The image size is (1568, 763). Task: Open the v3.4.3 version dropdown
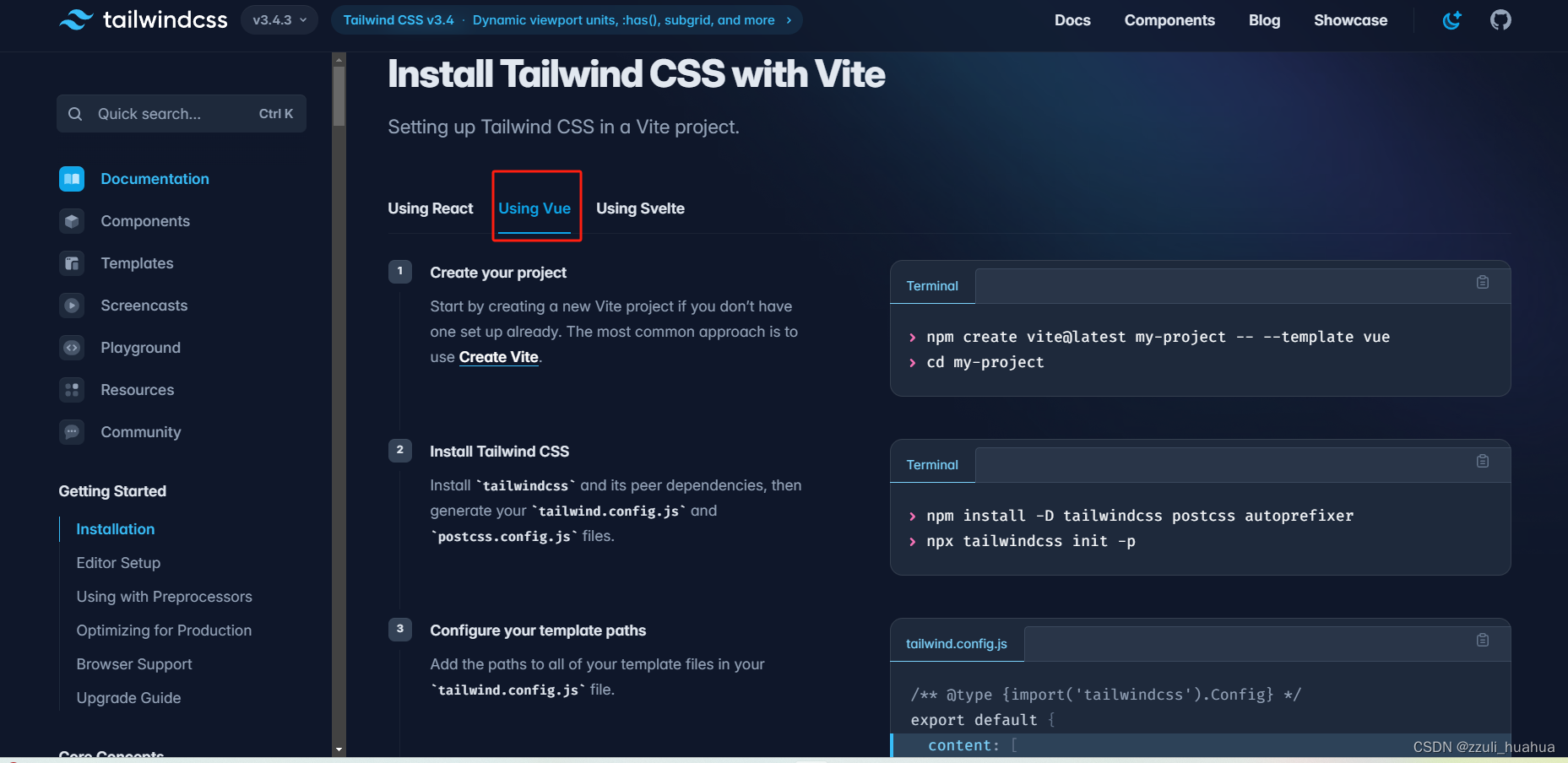point(279,19)
